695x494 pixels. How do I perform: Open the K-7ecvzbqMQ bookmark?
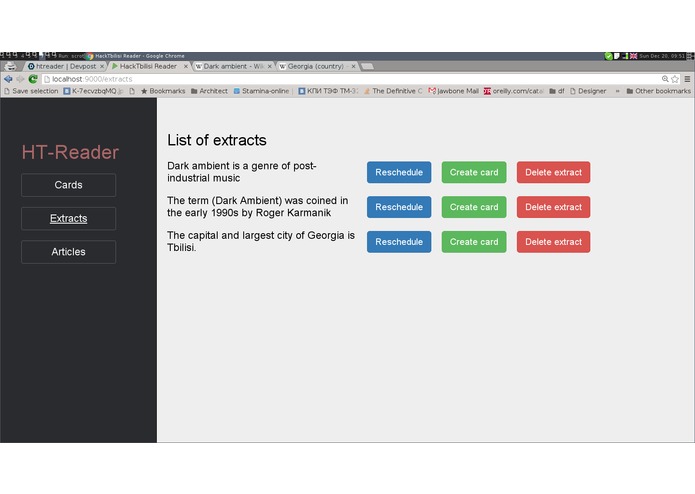[93, 91]
